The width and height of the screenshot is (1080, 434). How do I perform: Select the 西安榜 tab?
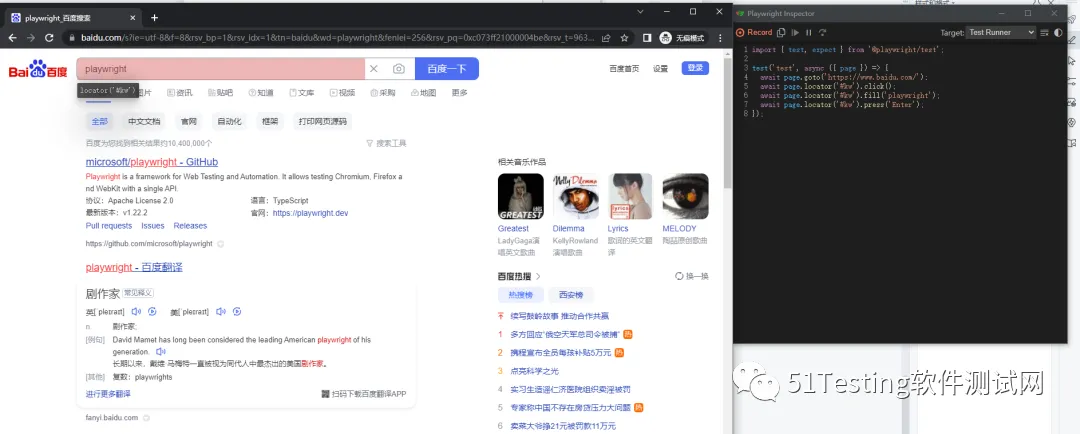point(570,295)
